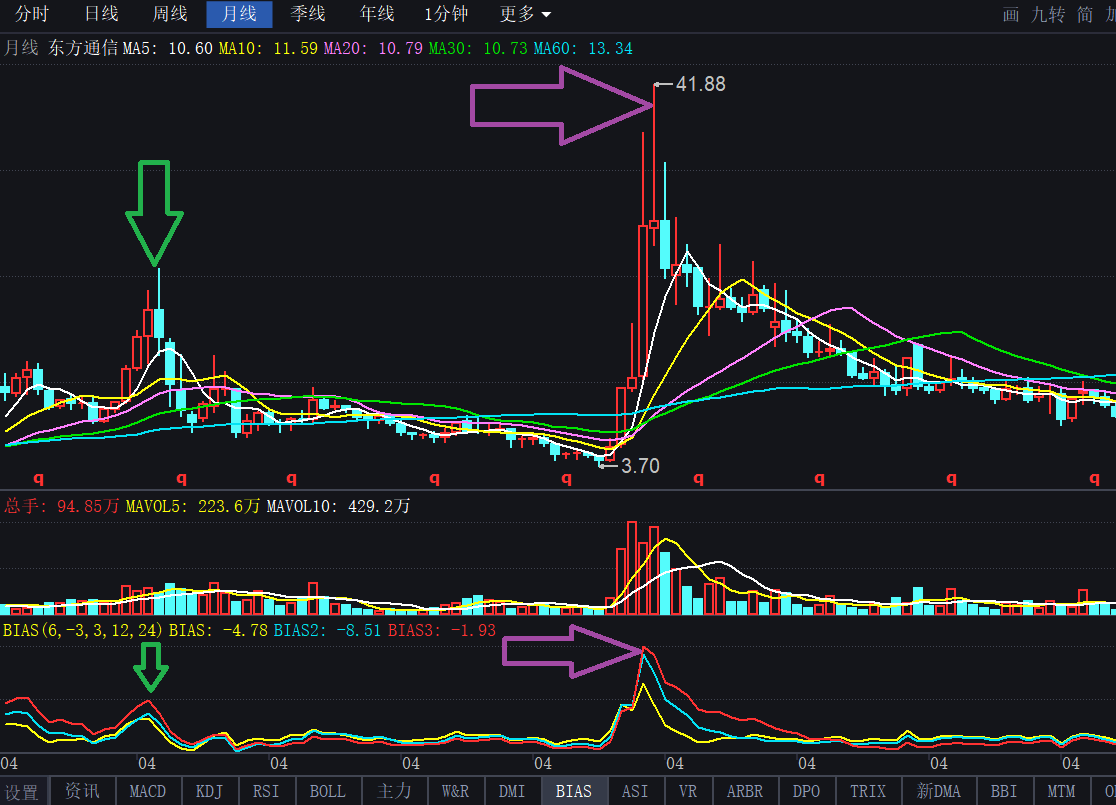Switch to the 日线 daily chart tab
This screenshot has height=805, width=1116.
coord(101,14)
